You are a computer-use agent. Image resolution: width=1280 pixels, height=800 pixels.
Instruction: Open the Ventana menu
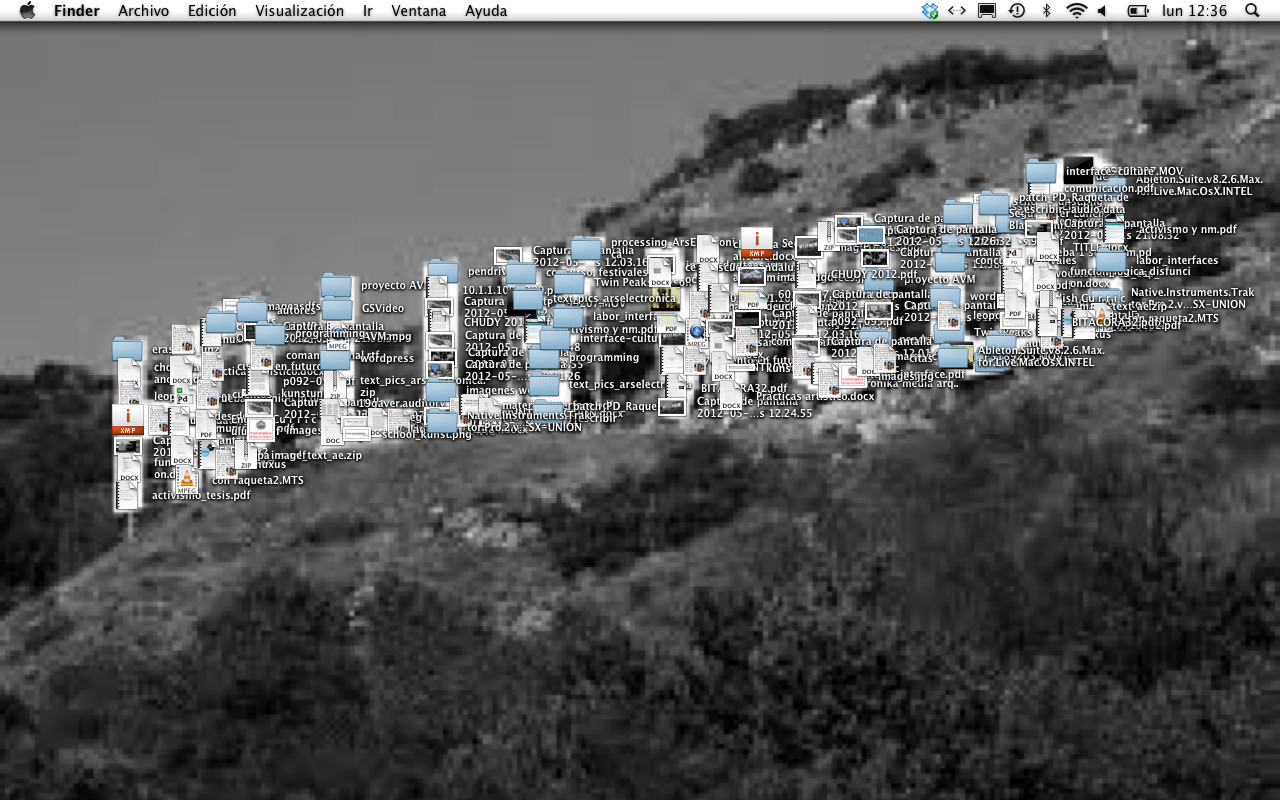419,11
